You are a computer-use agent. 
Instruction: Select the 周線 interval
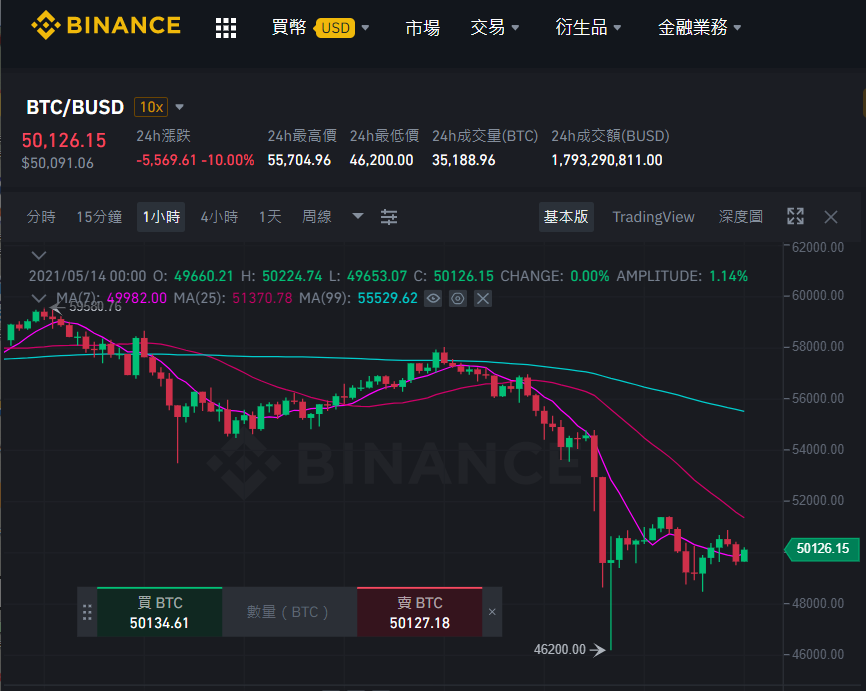click(317, 217)
